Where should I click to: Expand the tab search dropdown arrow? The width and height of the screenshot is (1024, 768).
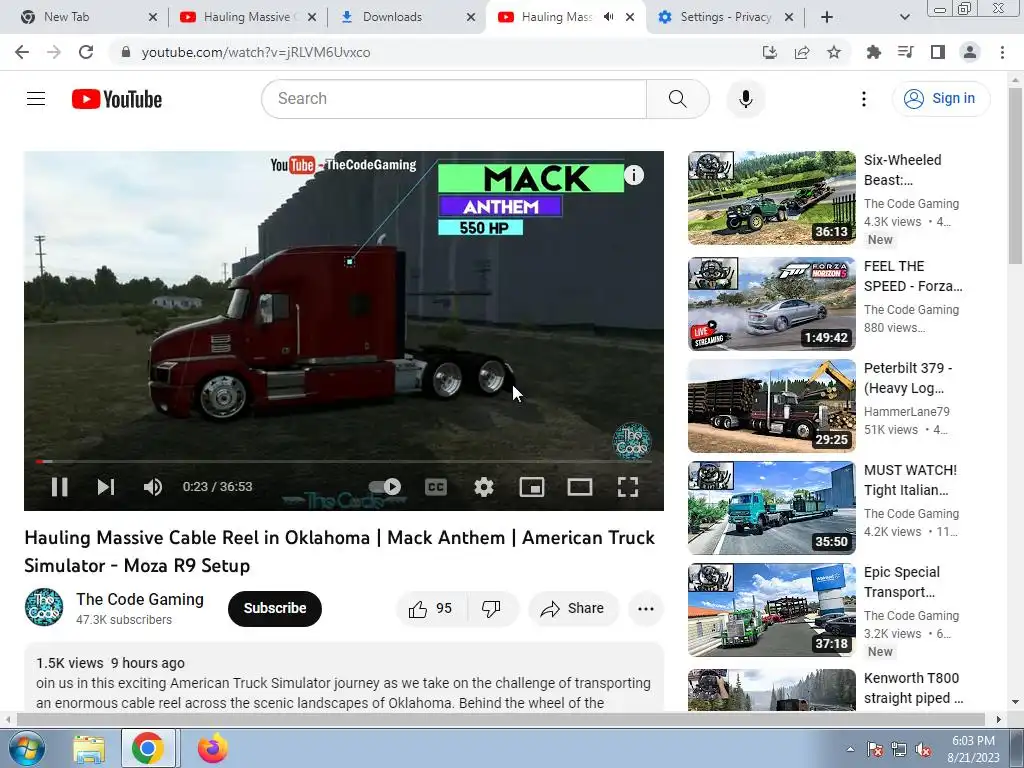coord(904,17)
